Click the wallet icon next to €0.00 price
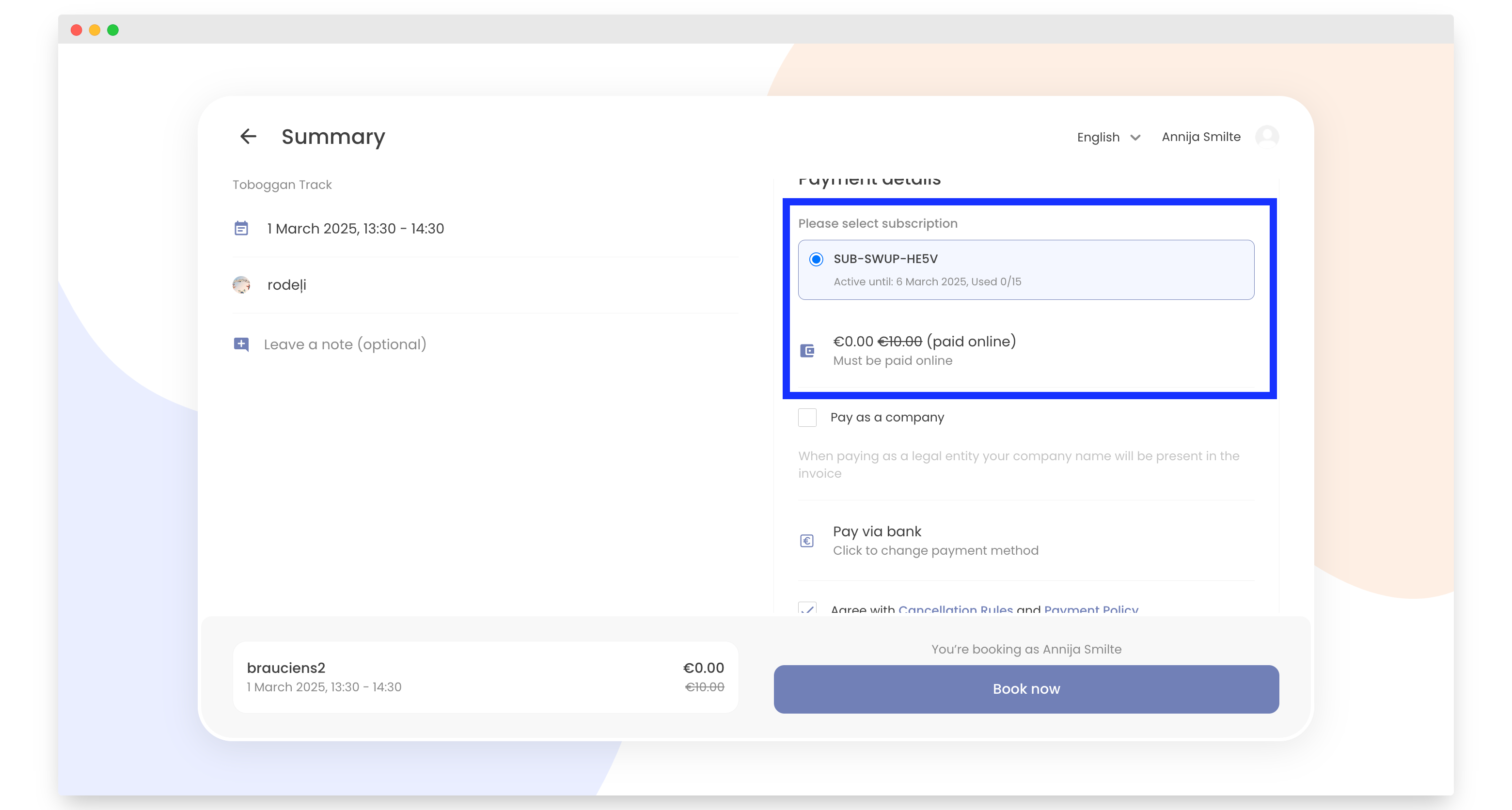The height and width of the screenshot is (810, 1512). pos(807,350)
